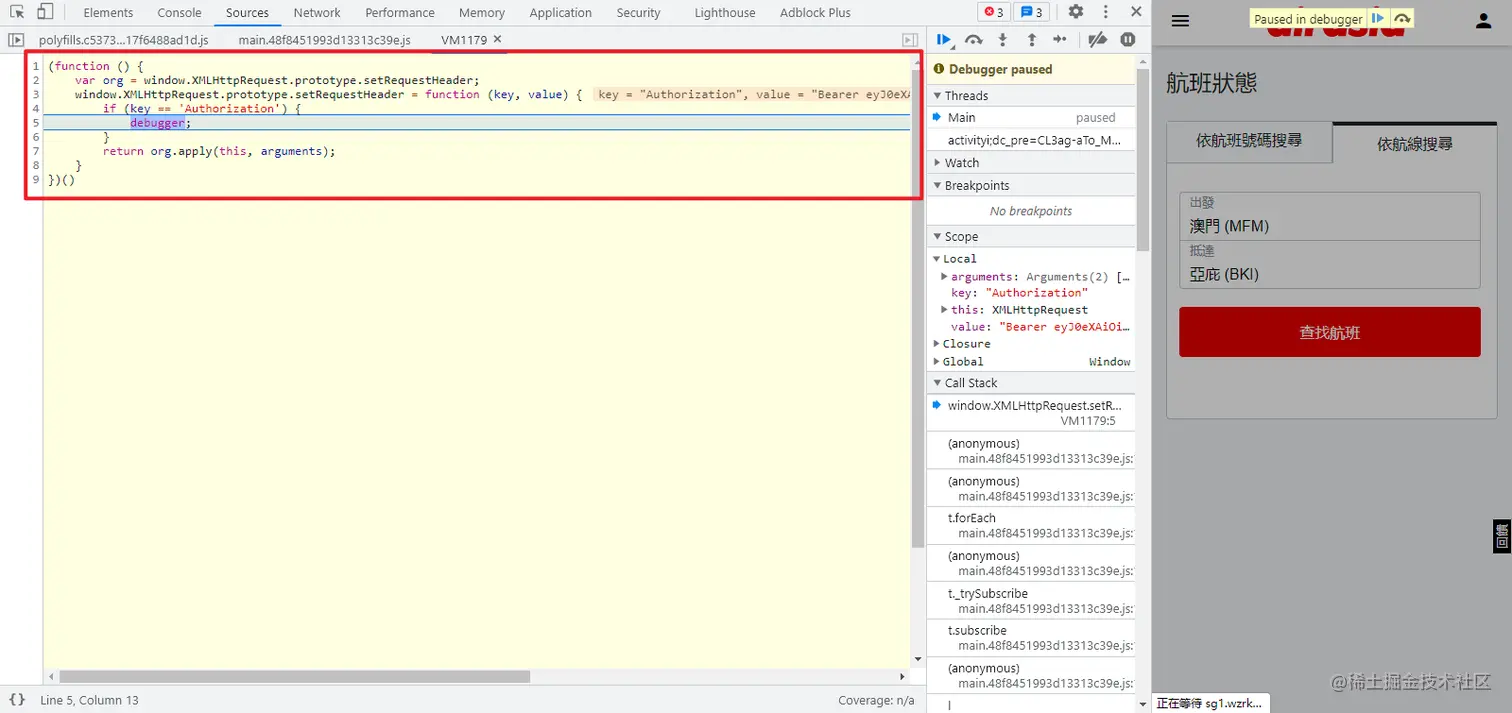Open the Lighthouse panel
1512x713 pixels.
click(x=725, y=12)
